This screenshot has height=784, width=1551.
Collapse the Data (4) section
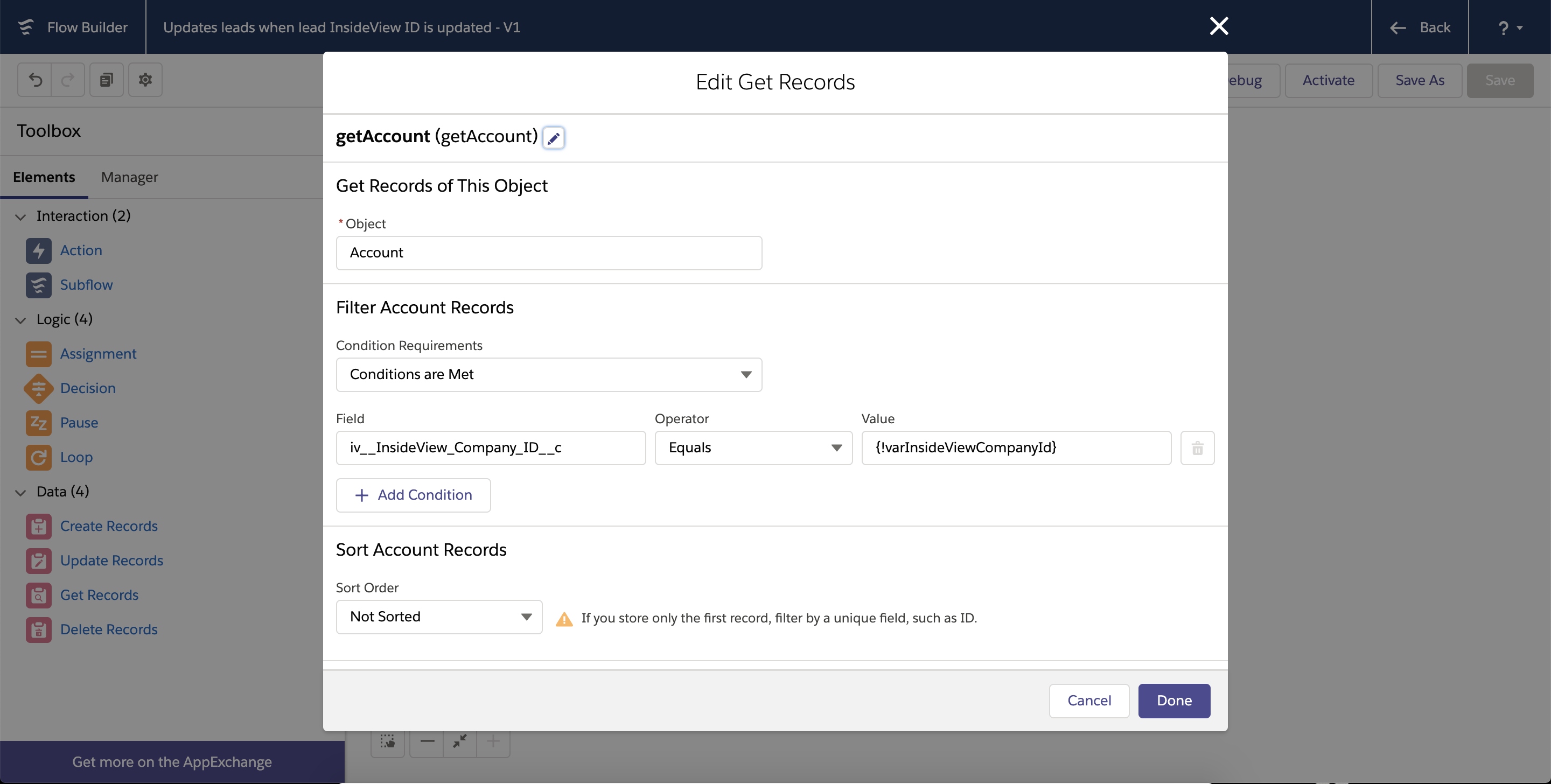20,493
